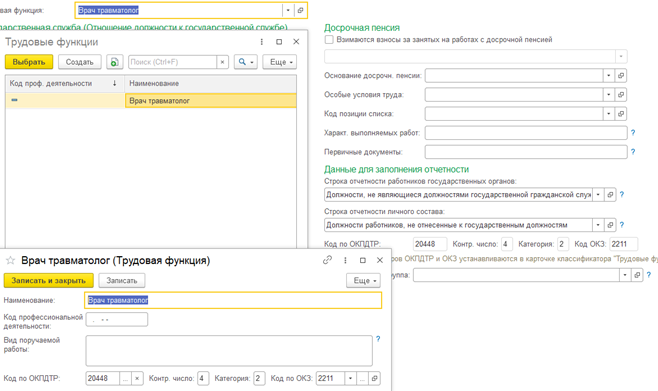The width and height of the screenshot is (658, 391).
Task: Click the help icon for государственных органов строка
Action: (x=622, y=195)
